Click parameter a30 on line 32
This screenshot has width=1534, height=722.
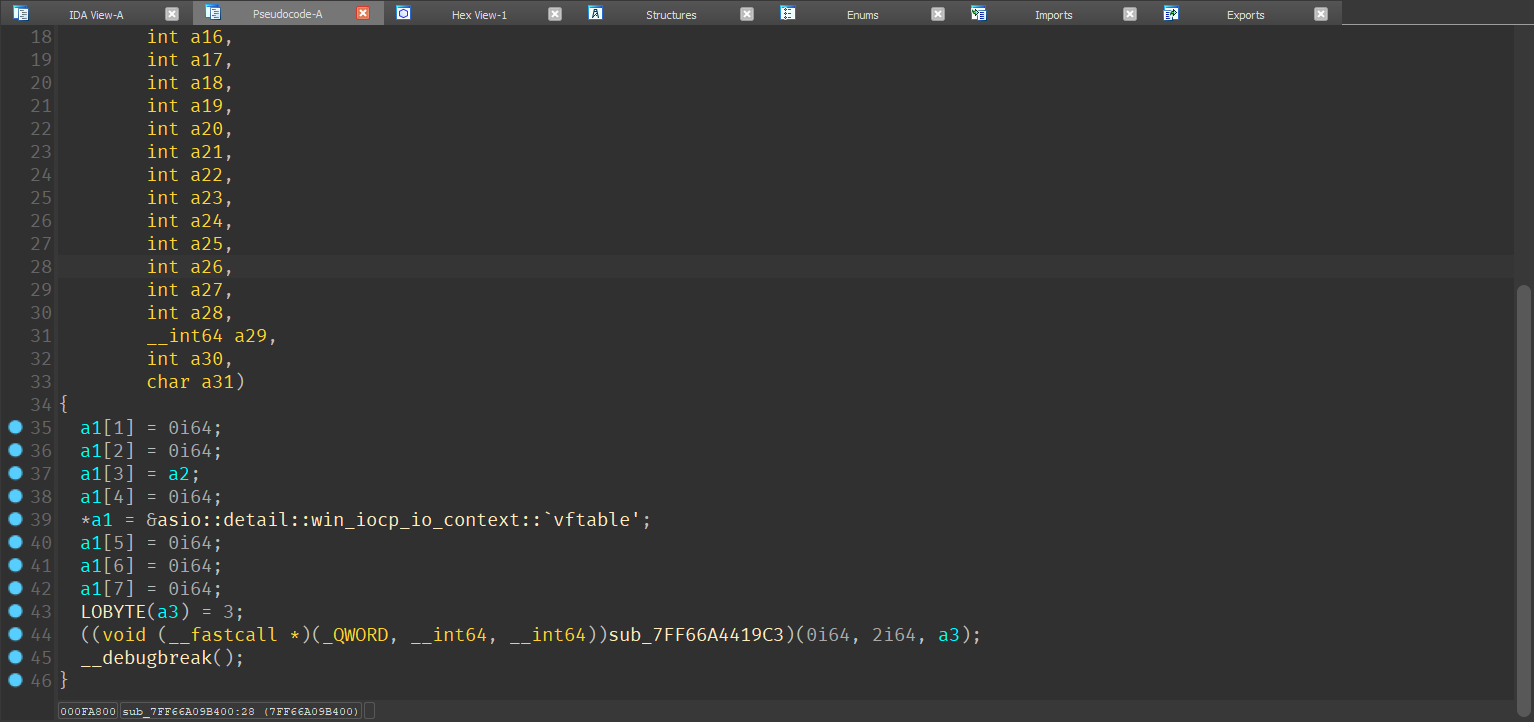pyautogui.click(x=207, y=359)
